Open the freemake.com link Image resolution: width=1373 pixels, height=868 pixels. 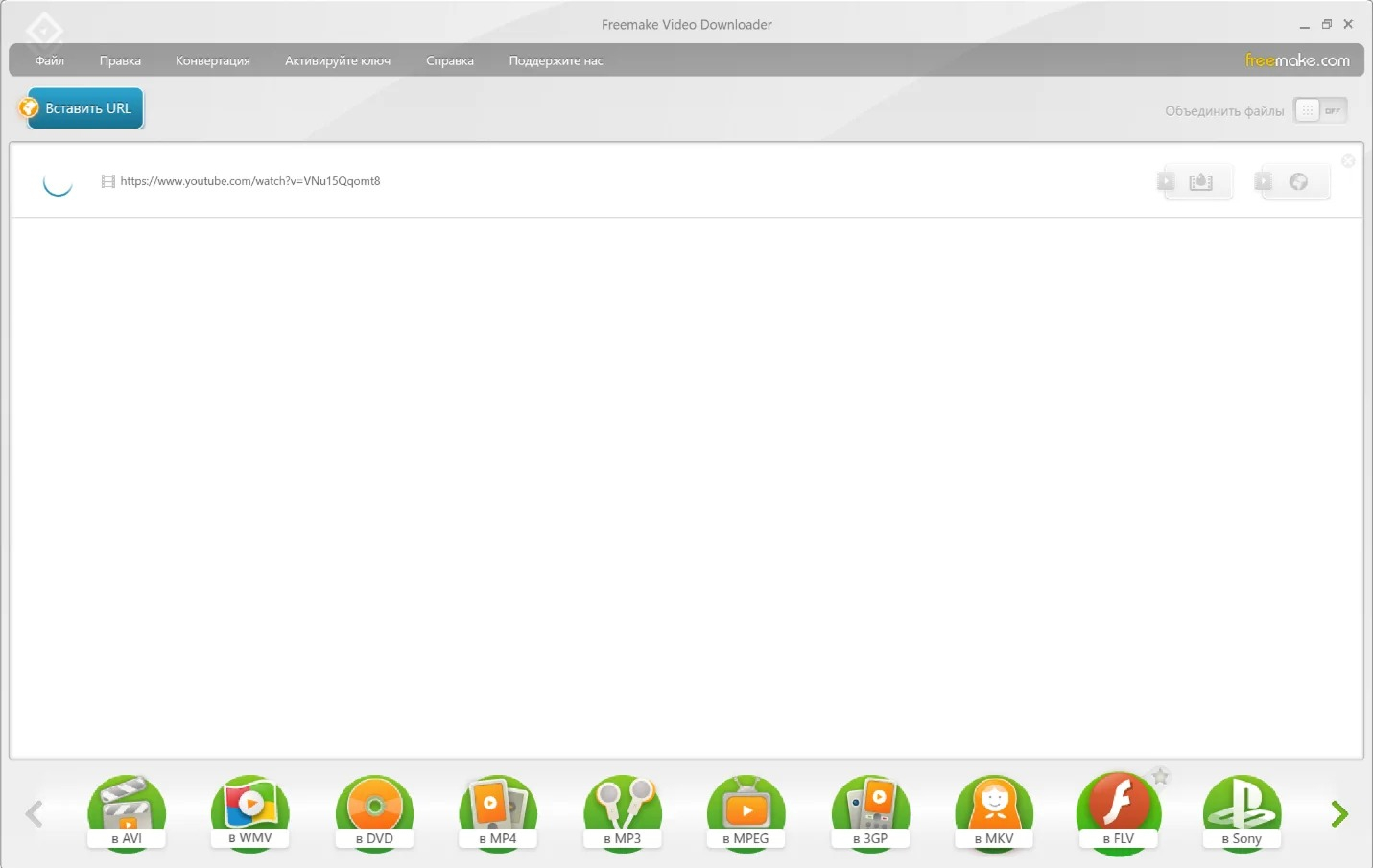[x=1297, y=60]
